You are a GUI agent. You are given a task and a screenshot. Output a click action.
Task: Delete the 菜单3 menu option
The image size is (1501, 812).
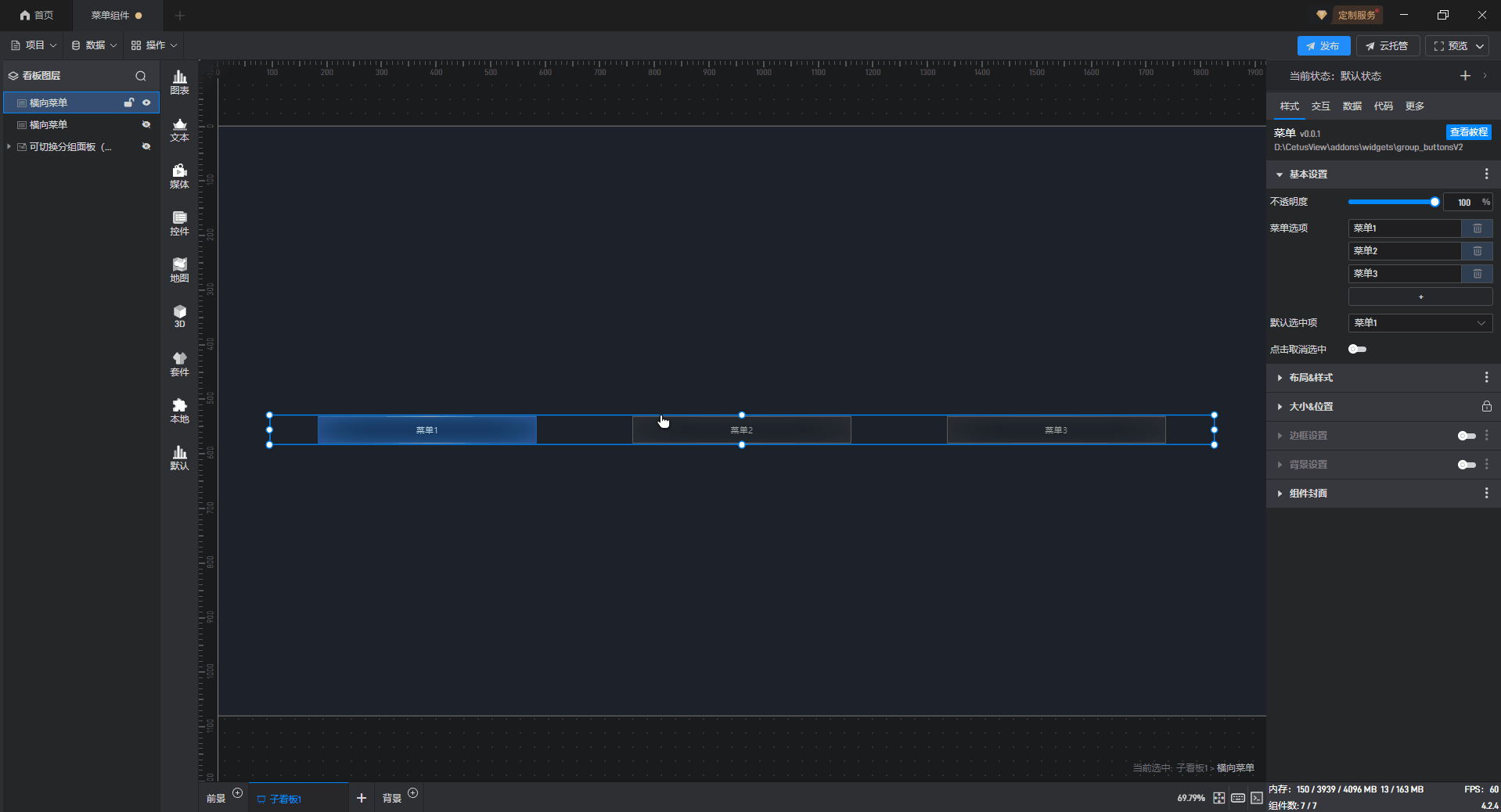click(1478, 274)
